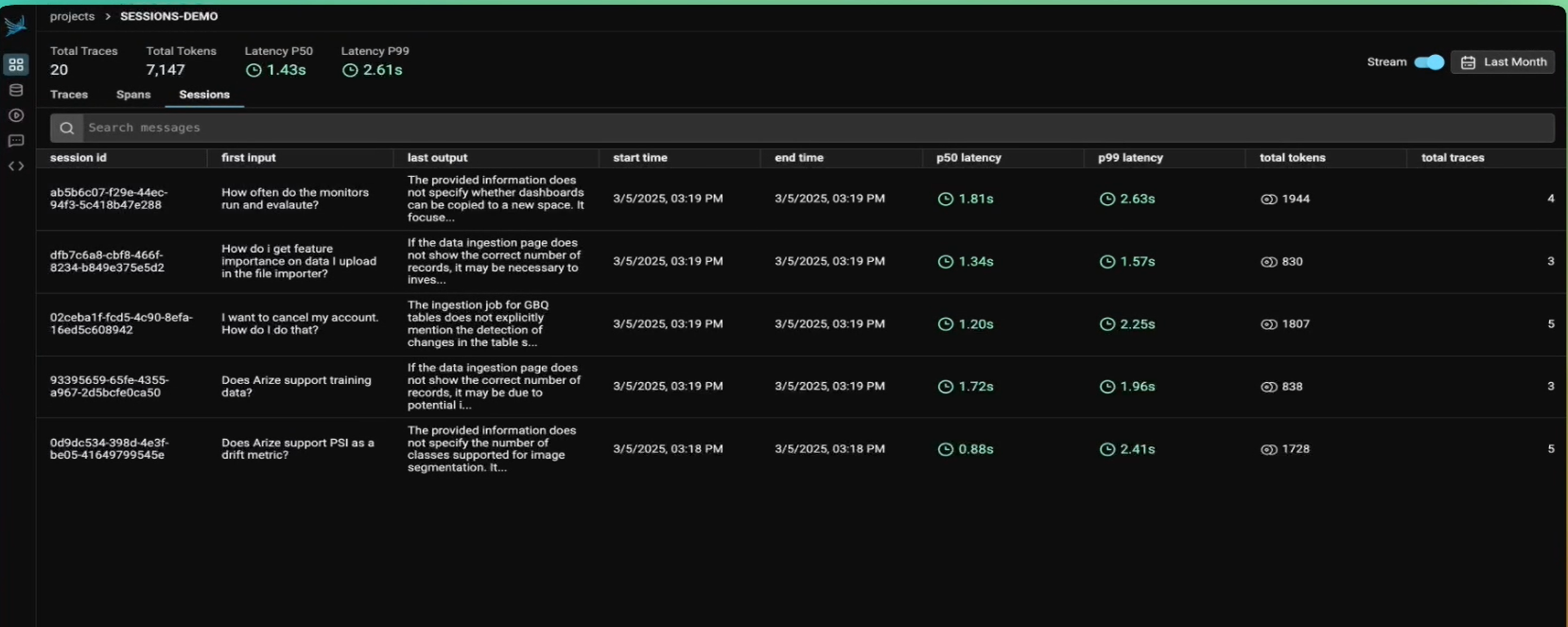Viewport: 1568px width, 627px height.
Task: Open the projects grid icon in sidebar
Action: click(16, 64)
